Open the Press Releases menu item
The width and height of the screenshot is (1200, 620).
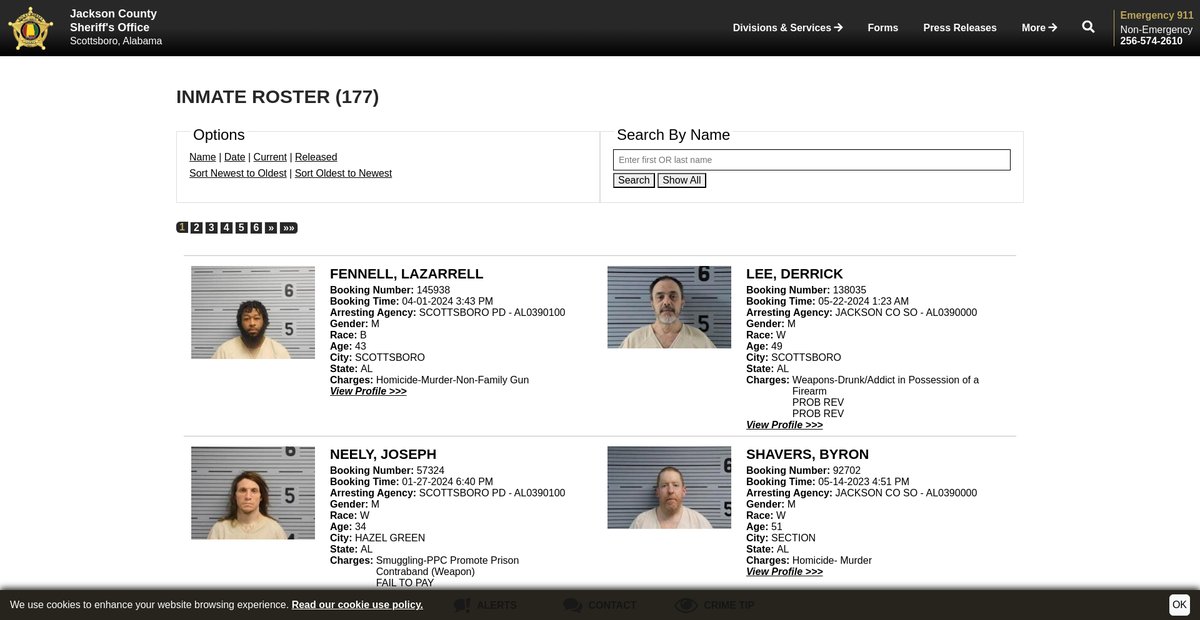point(960,28)
